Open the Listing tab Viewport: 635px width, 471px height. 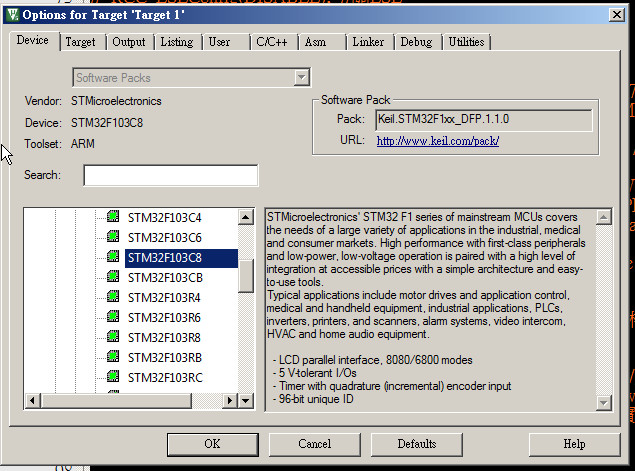tap(177, 42)
